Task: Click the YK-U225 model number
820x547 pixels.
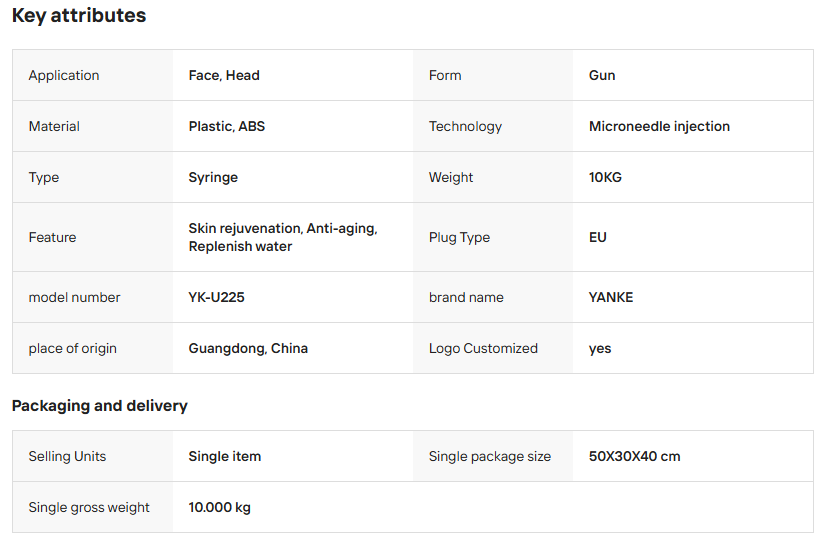Action: [217, 298]
